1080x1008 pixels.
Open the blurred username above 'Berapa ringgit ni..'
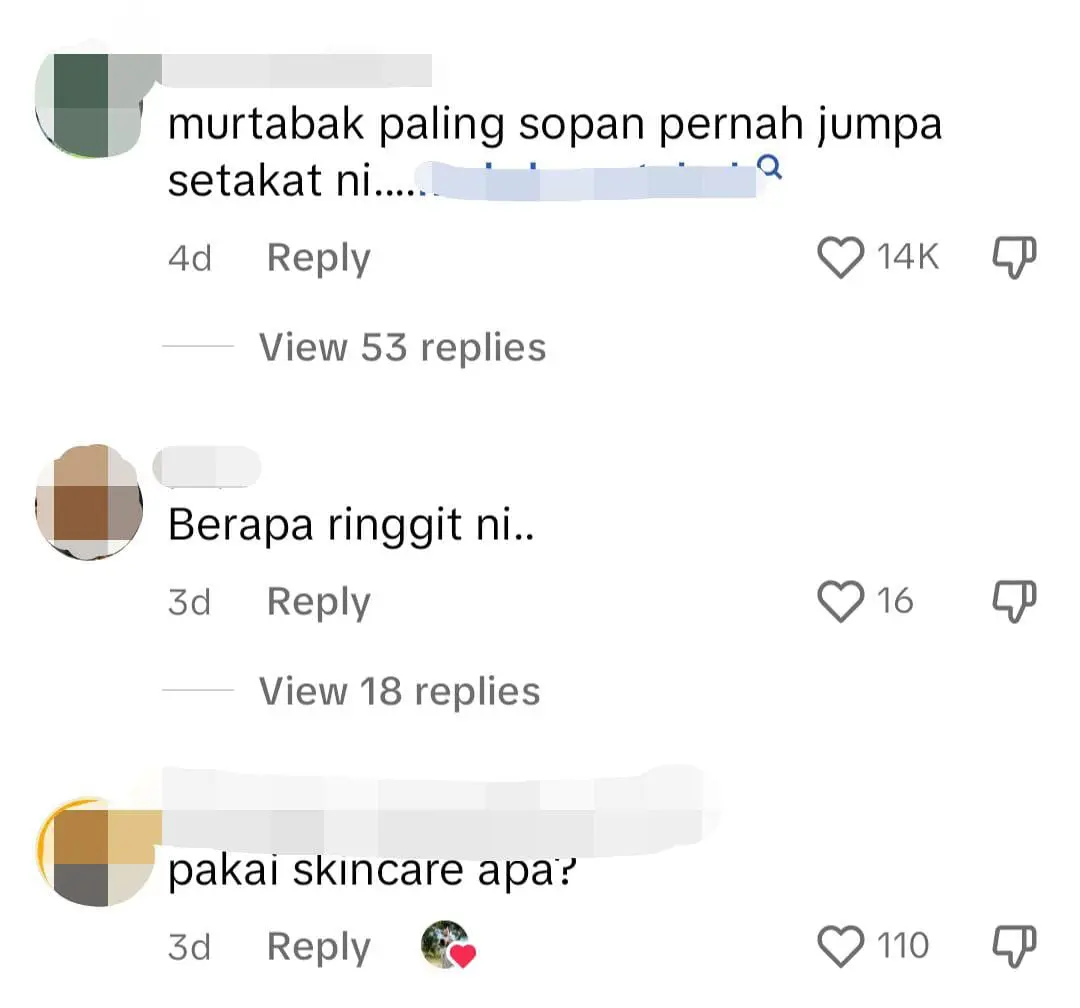point(207,466)
